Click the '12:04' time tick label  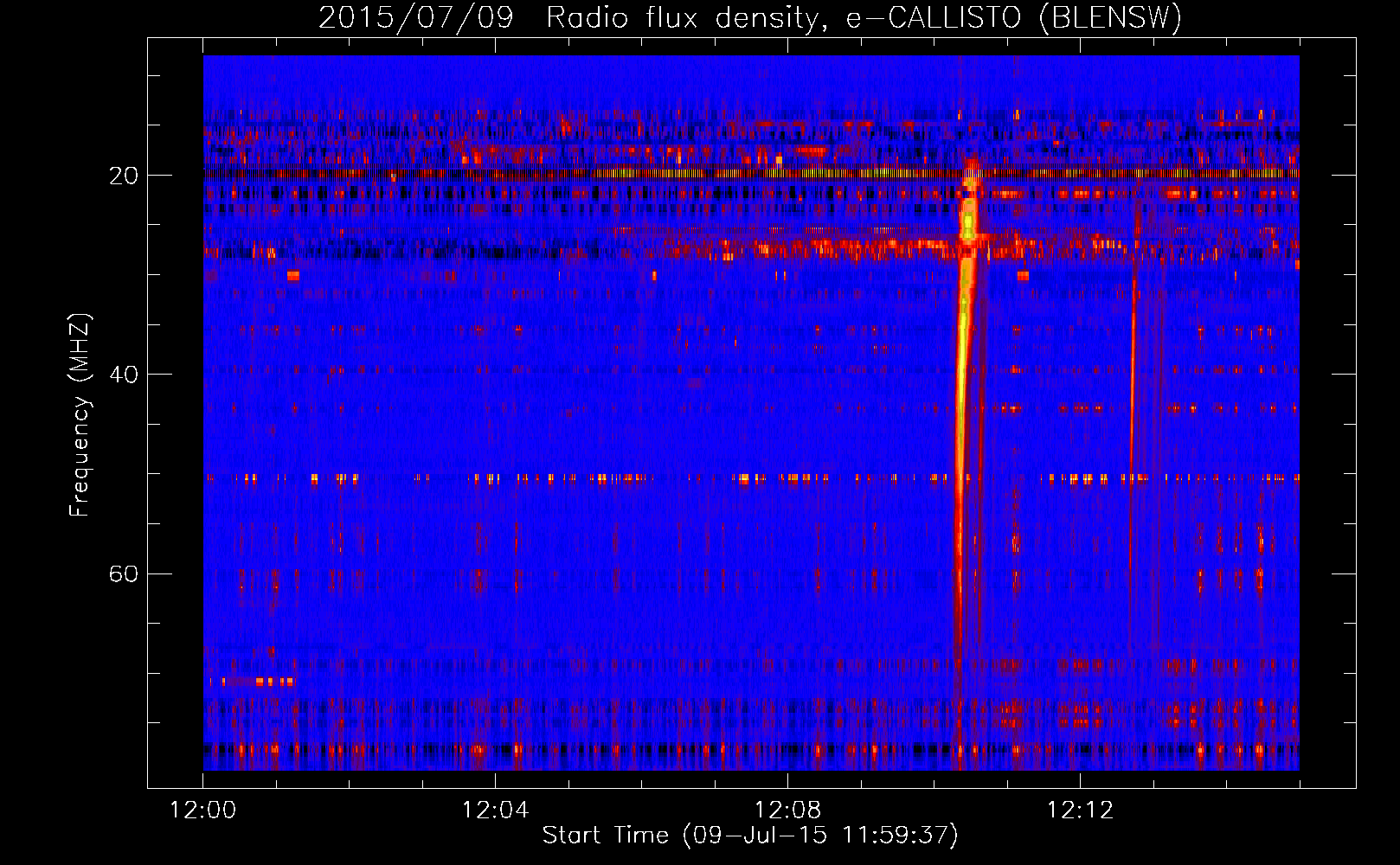pyautogui.click(x=495, y=810)
